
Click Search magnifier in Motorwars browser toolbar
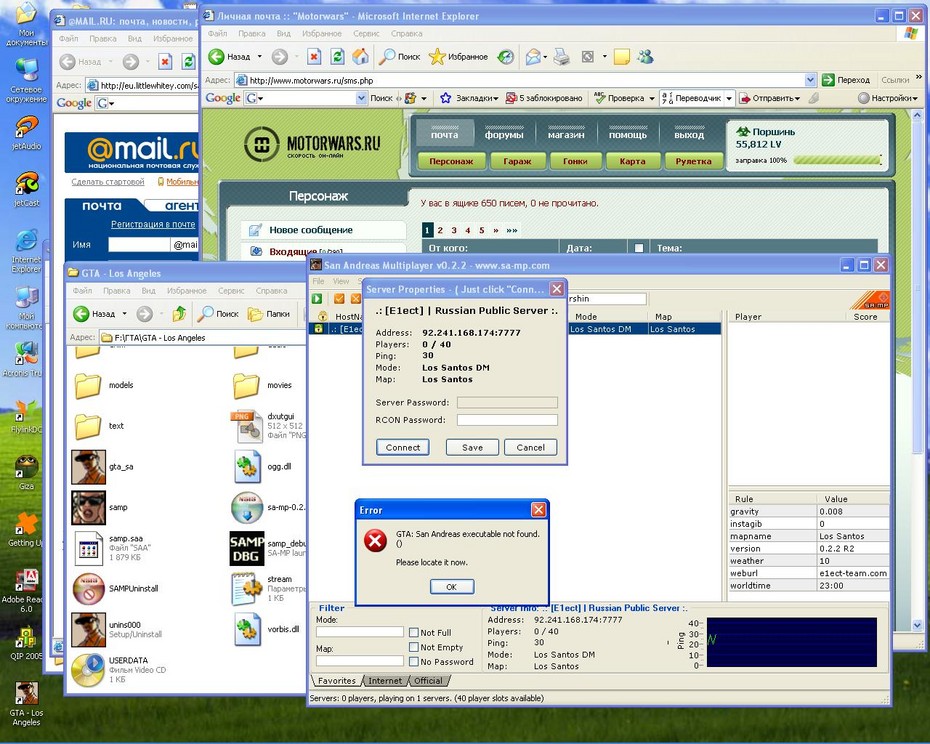click(399, 57)
